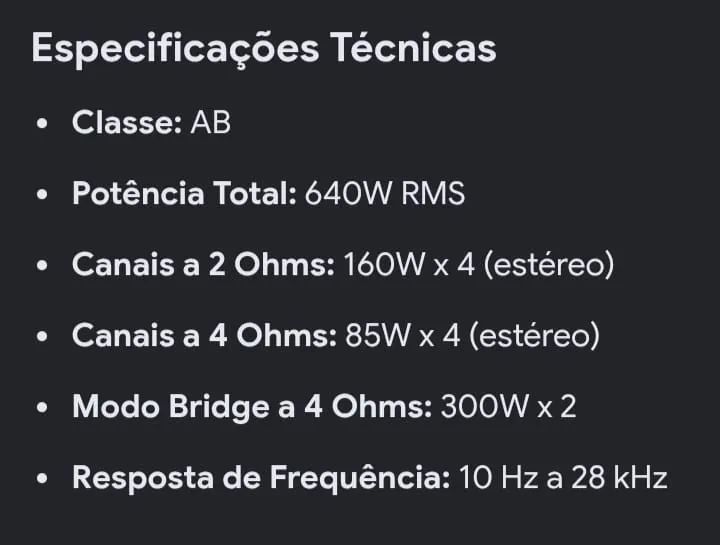Click the Modo Bridge a 4 Ohms label
The height and width of the screenshot is (545, 720).
click(x=252, y=407)
